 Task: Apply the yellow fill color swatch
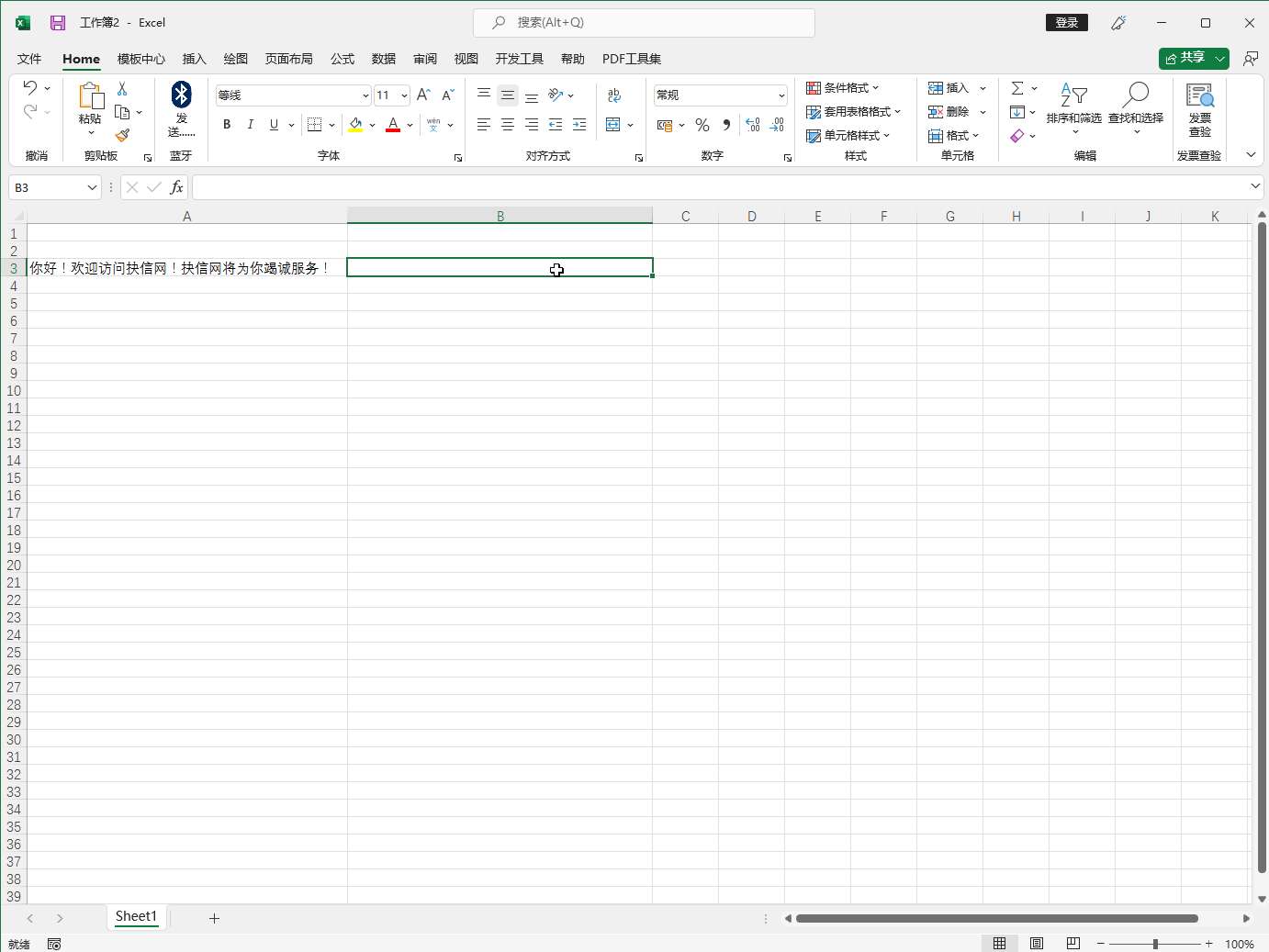pyautogui.click(x=355, y=125)
